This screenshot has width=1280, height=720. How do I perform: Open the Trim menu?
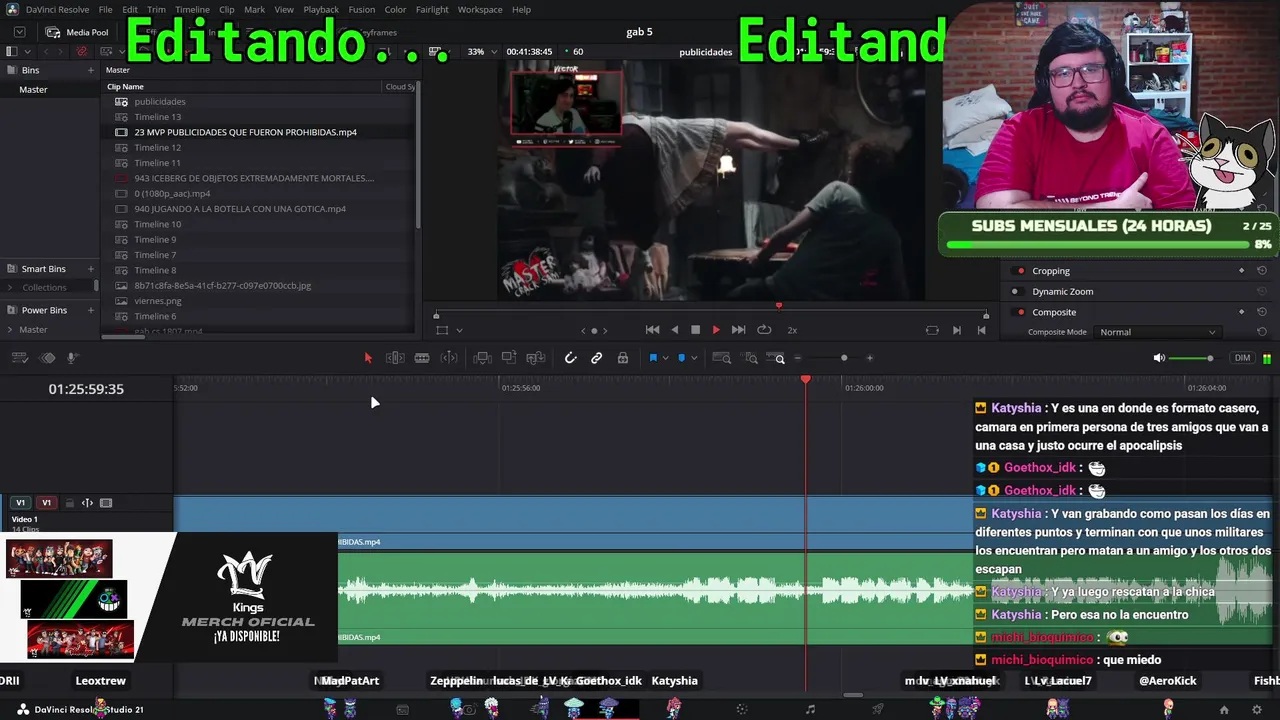(x=157, y=10)
